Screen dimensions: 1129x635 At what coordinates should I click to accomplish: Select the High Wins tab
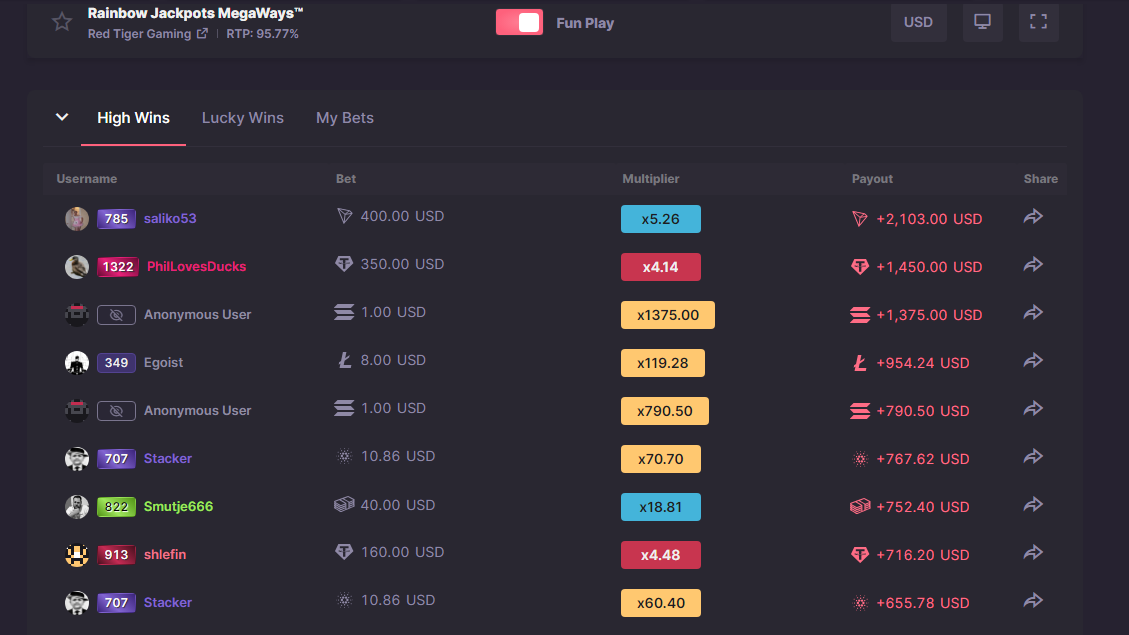pyautogui.click(x=133, y=118)
